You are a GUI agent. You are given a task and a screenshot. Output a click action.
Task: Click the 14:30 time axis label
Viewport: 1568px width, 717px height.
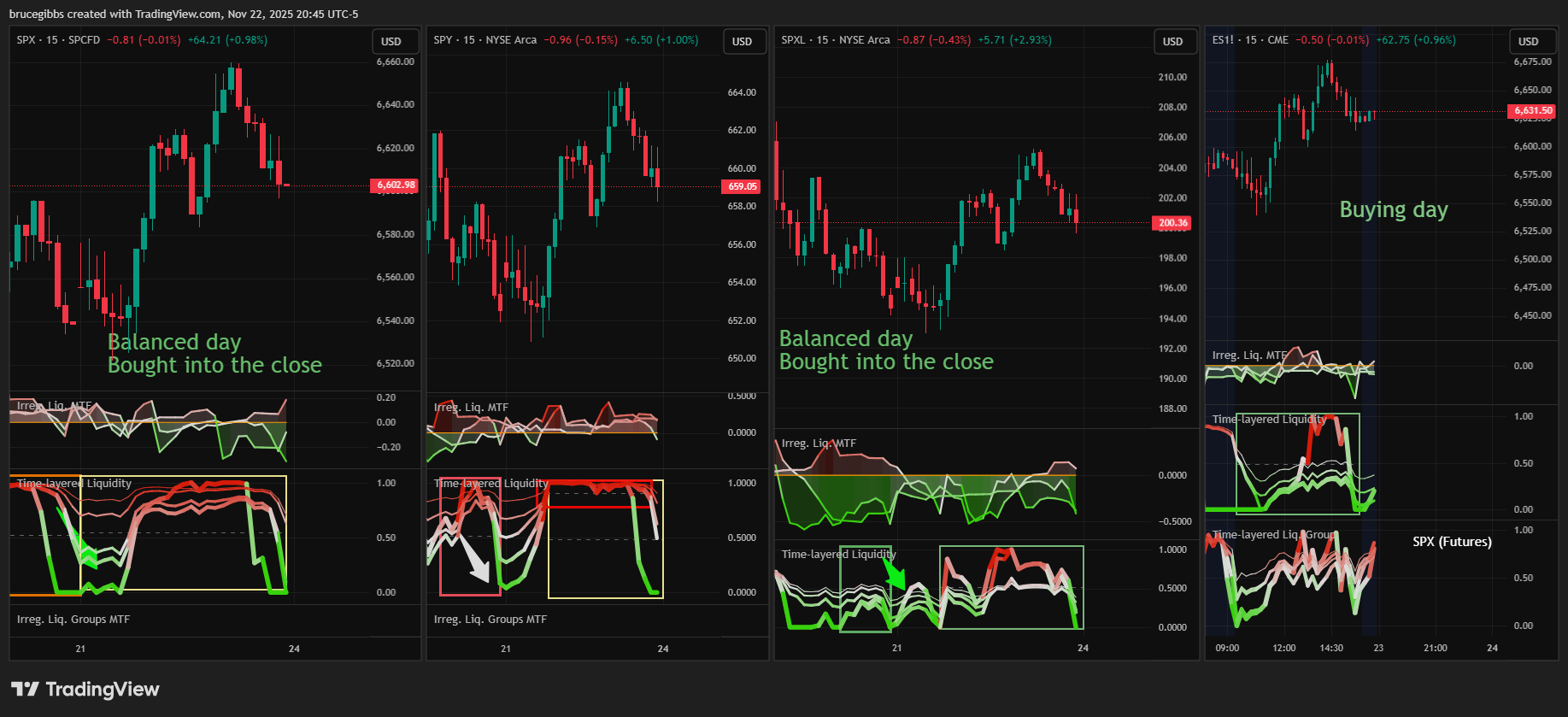pos(1331,648)
